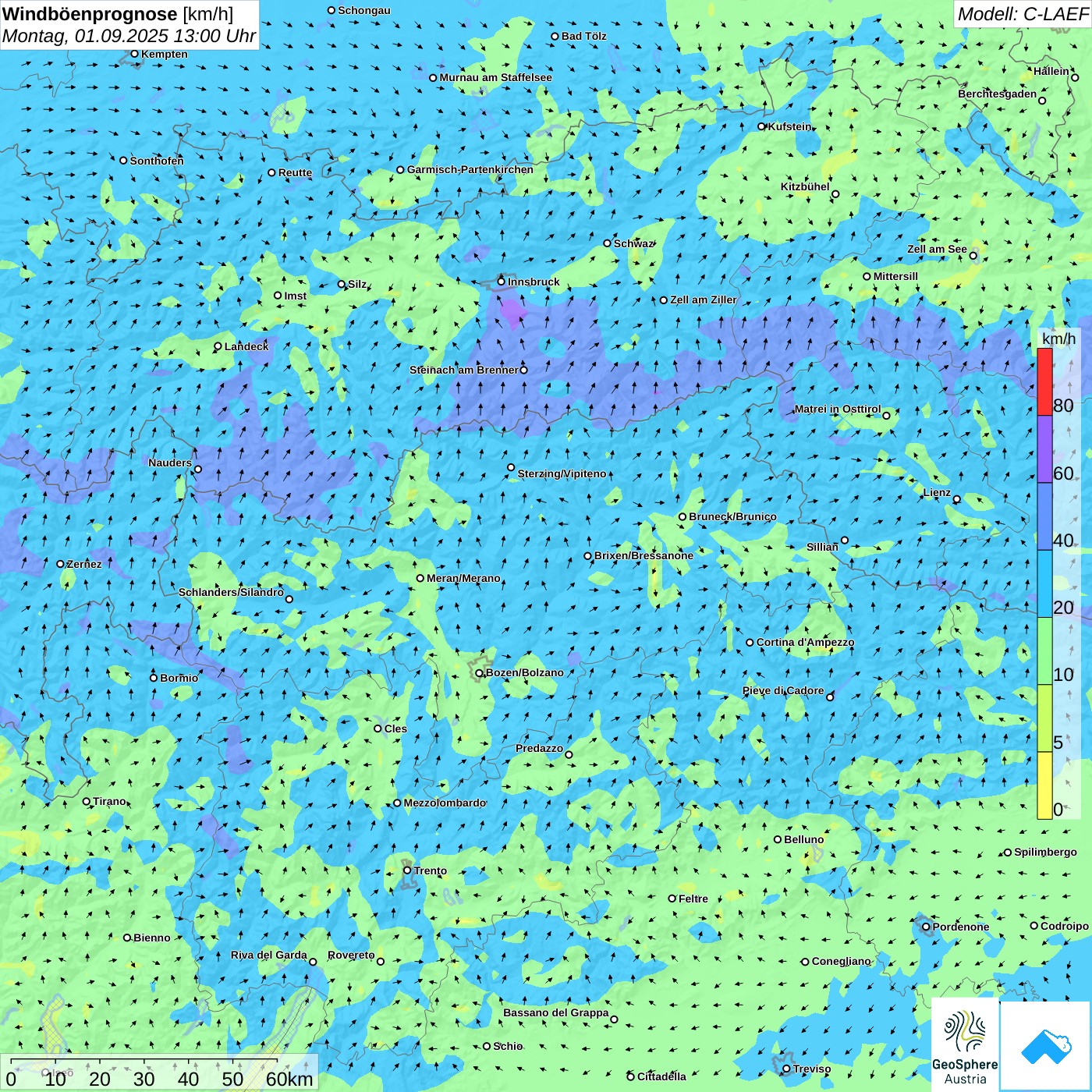Click the Pordenone city marker
1092x1092 pixels.
(927, 927)
